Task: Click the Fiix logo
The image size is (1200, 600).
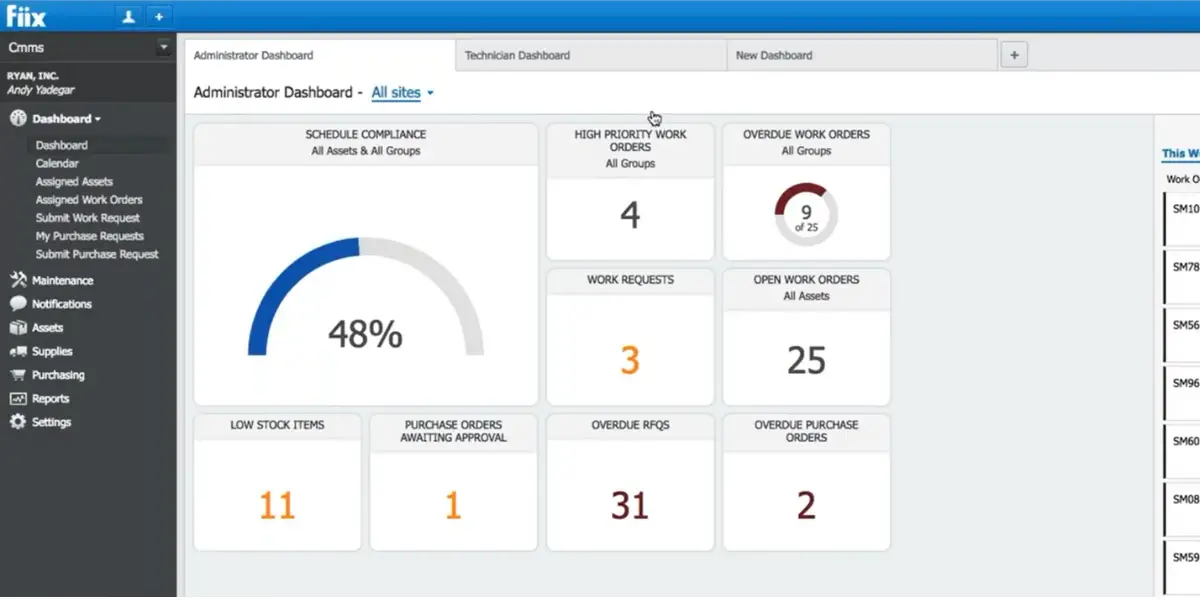Action: click(x=27, y=16)
